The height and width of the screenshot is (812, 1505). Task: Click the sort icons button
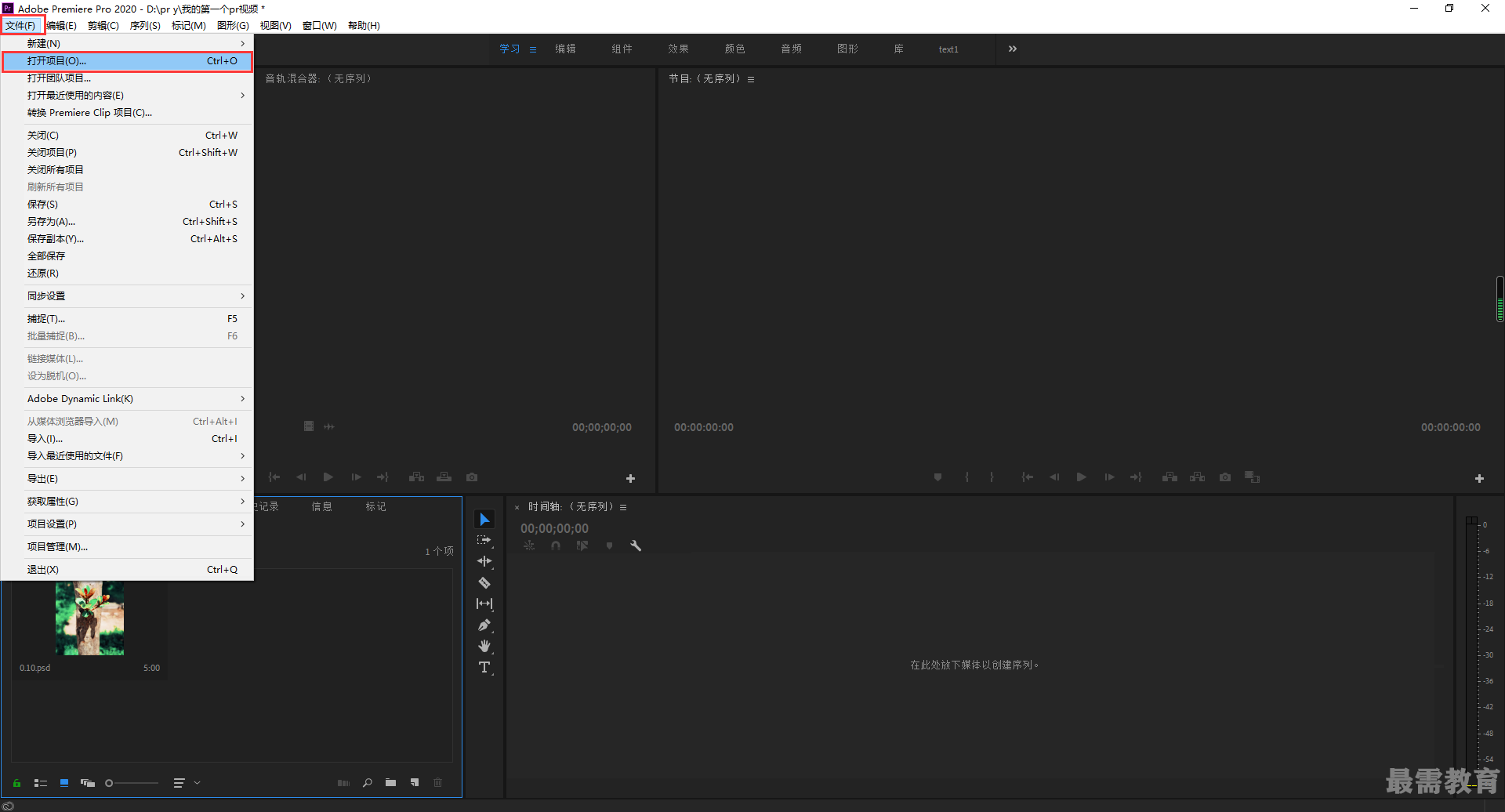point(179,782)
